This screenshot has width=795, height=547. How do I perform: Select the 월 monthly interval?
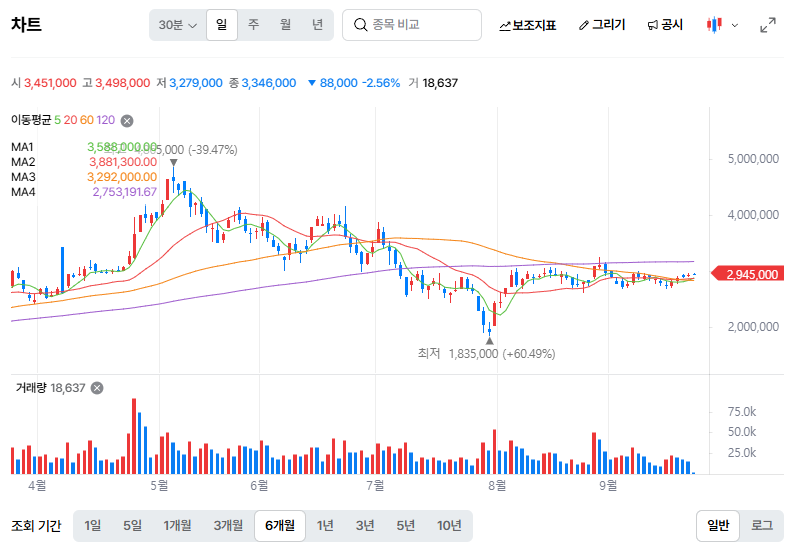pos(285,24)
